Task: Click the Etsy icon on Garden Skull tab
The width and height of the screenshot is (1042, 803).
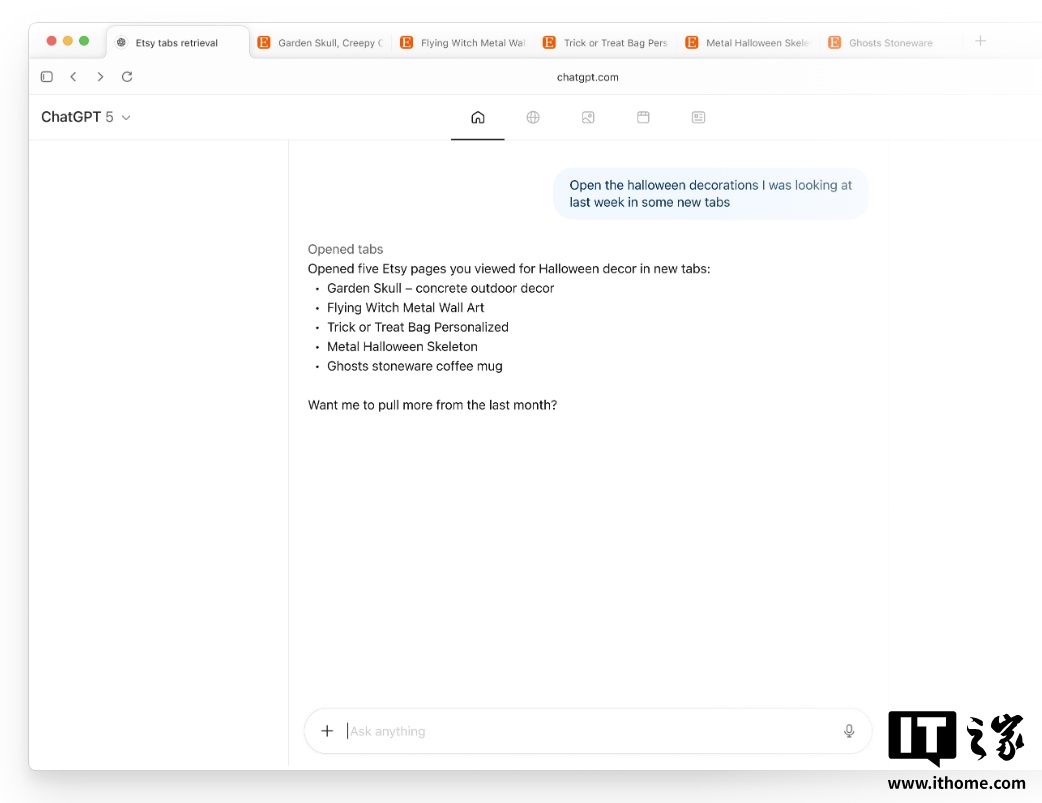Action: 264,43
